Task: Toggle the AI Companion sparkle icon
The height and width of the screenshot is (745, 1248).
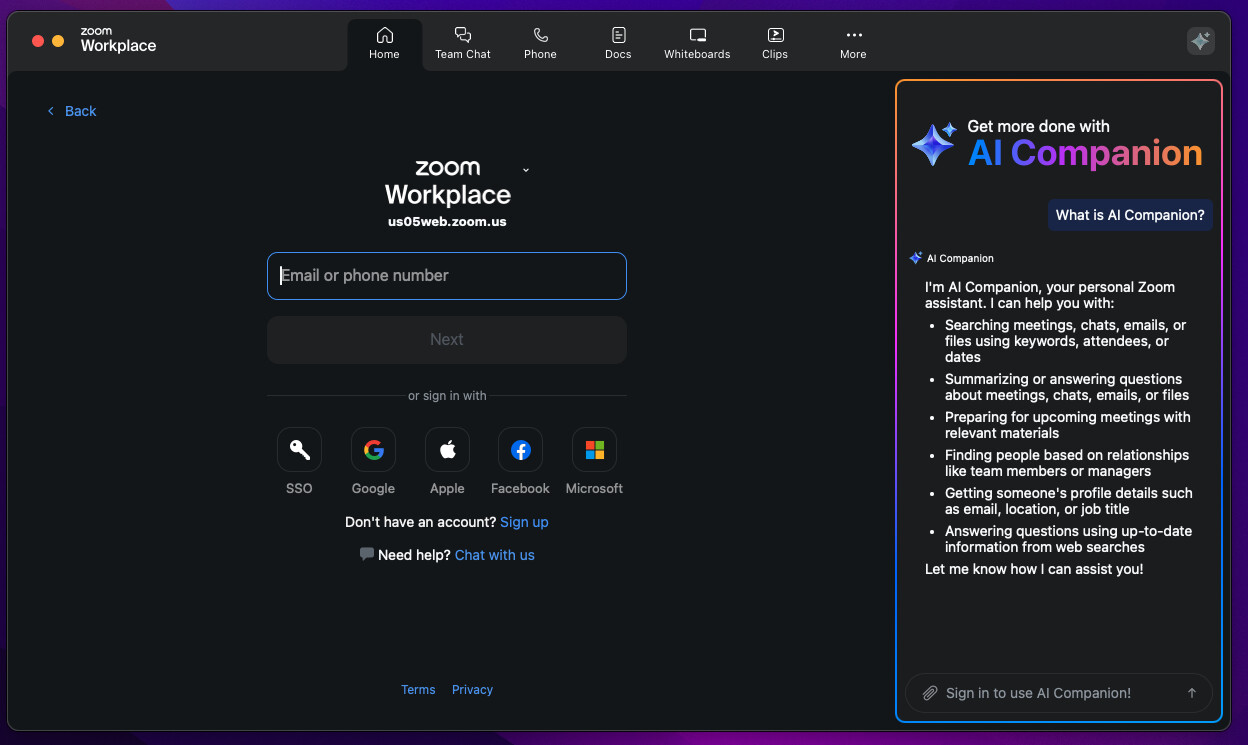Action: coord(1200,41)
